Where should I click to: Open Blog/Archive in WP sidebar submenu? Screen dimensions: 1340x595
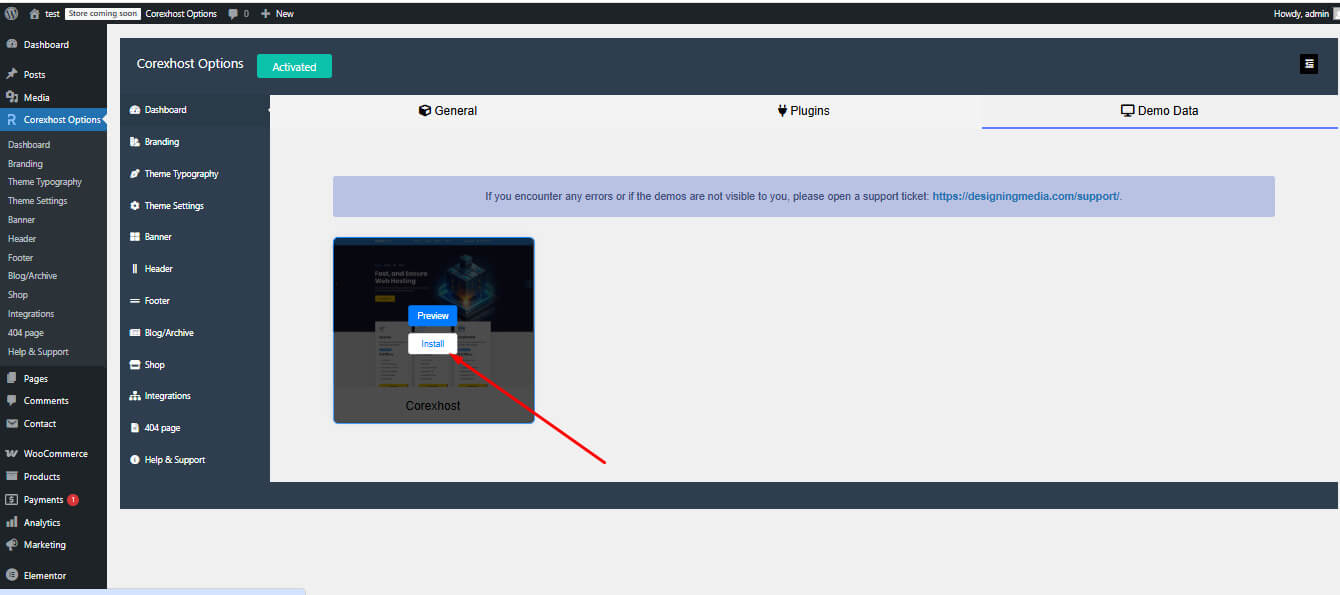[32, 276]
